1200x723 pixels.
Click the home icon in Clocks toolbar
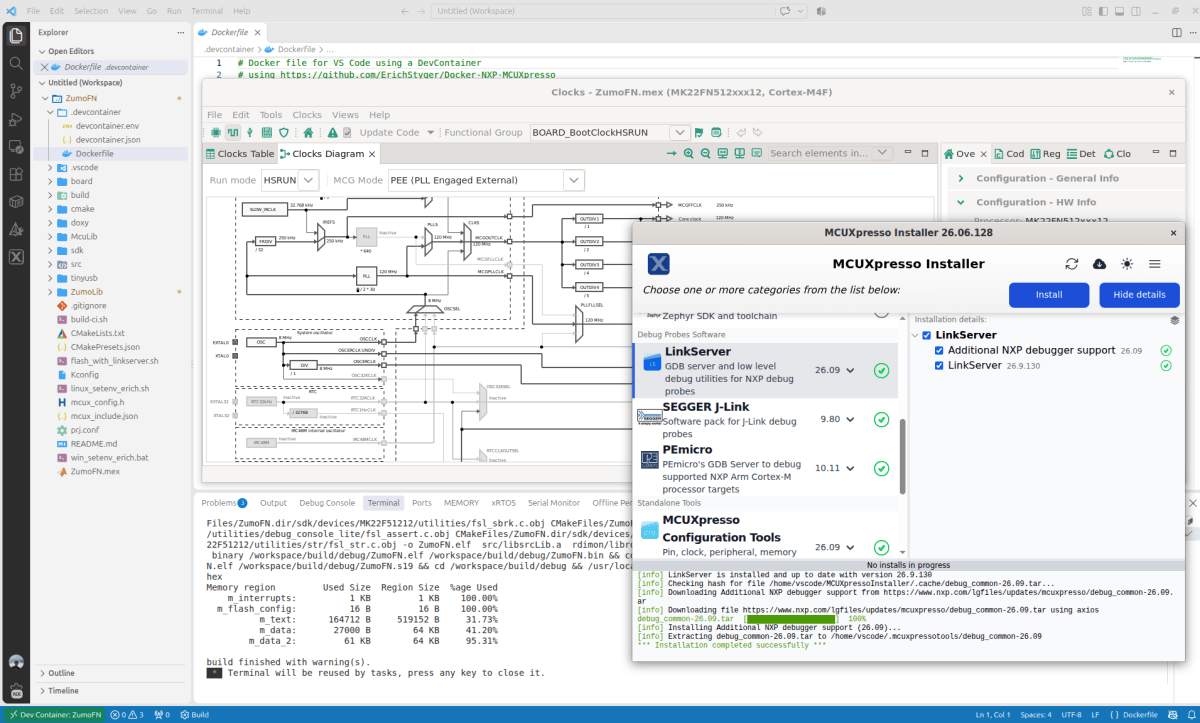pos(308,132)
